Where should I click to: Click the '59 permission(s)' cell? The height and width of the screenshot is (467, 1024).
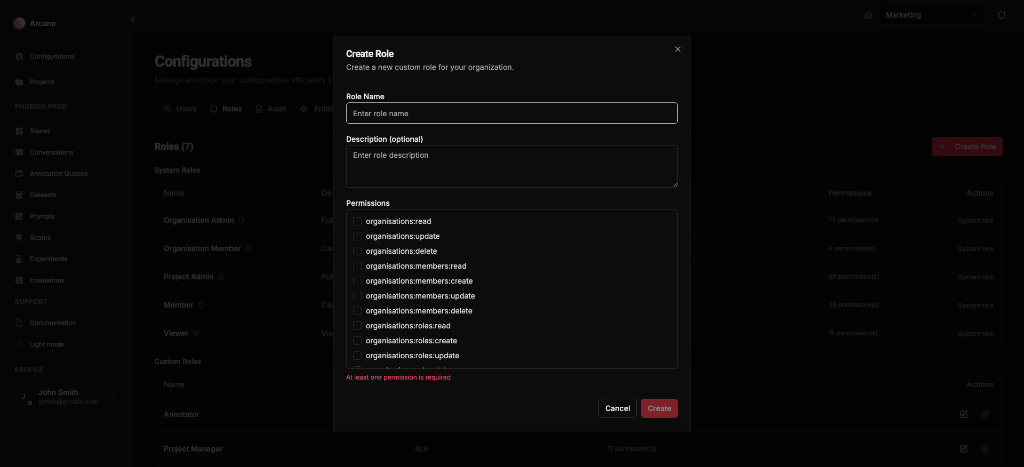pyautogui.click(x=853, y=277)
